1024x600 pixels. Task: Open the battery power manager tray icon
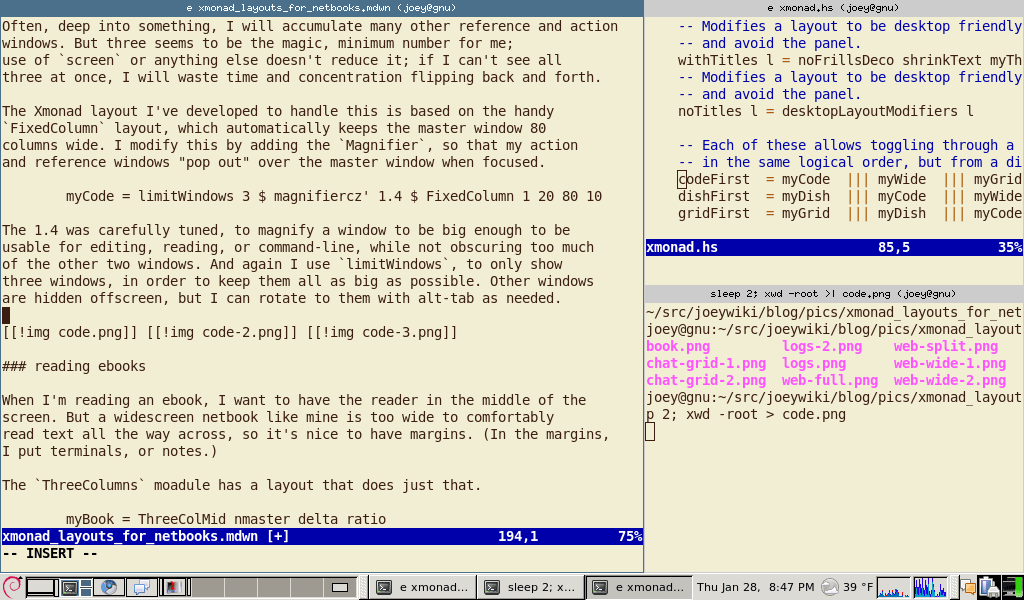point(989,587)
